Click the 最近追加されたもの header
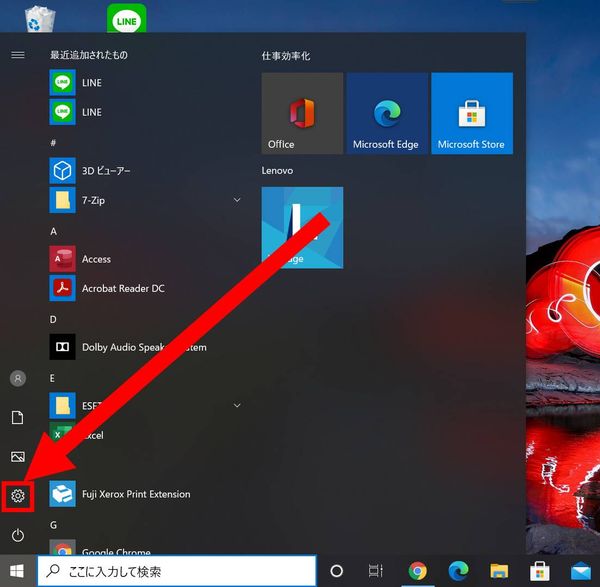600x587 pixels. pos(89,55)
